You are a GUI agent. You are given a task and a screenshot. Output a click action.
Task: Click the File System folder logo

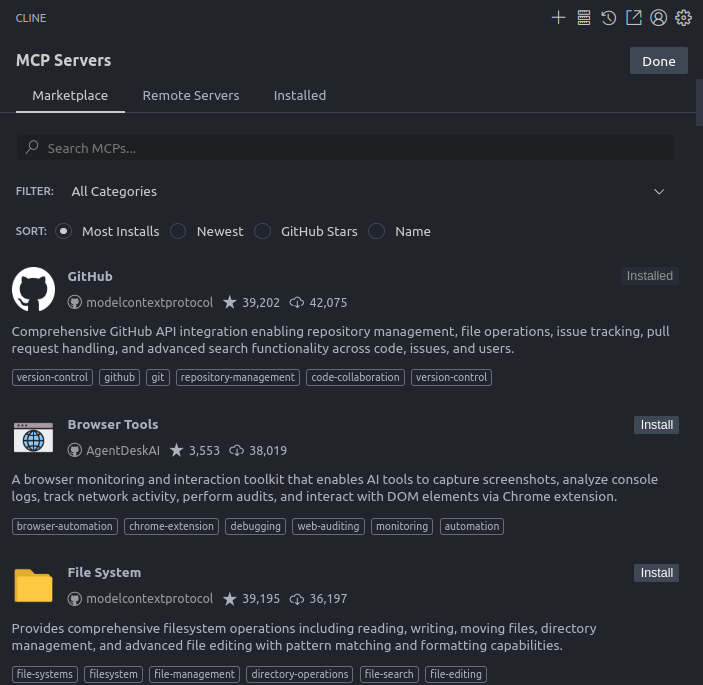[34, 585]
